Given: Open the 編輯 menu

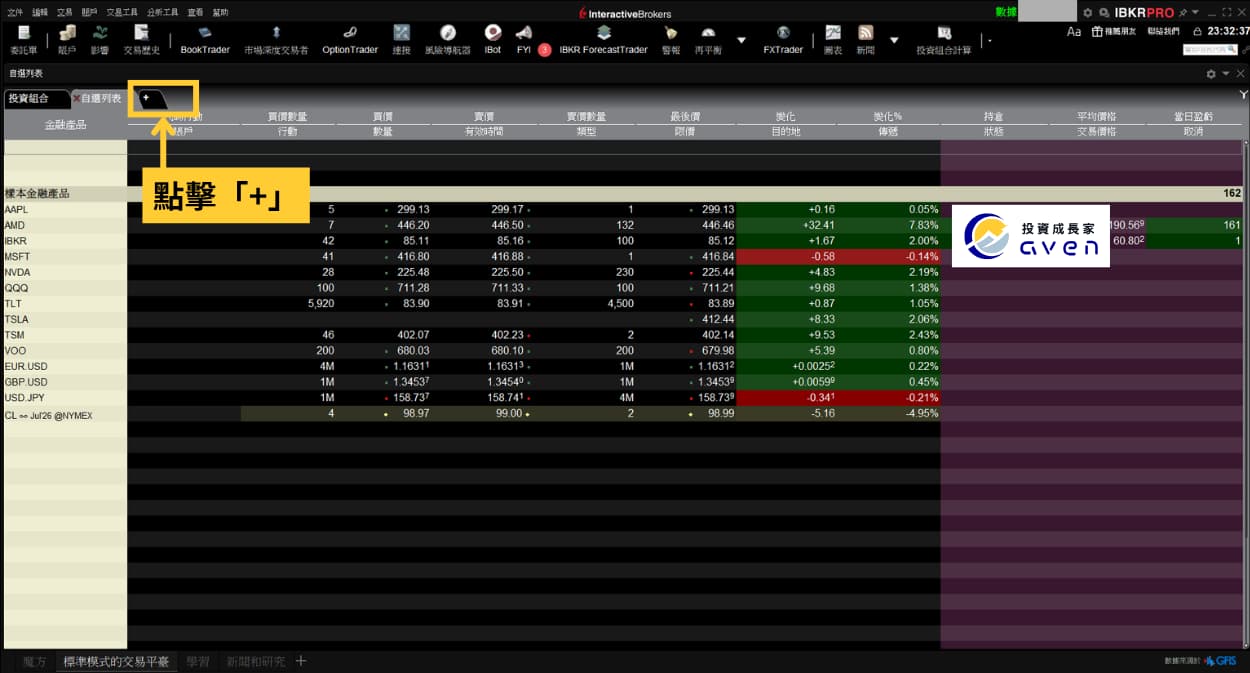Looking at the screenshot, I should click(x=40, y=13).
